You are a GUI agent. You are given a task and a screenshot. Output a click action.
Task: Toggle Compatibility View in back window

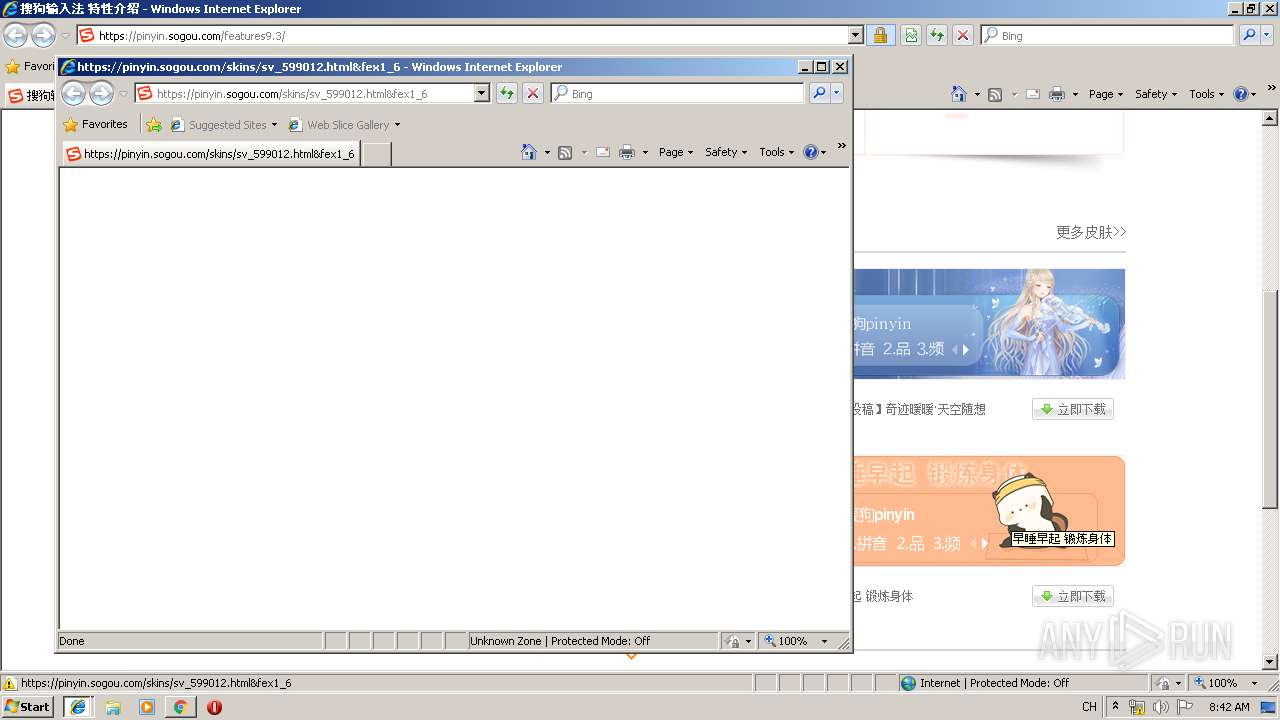(x=911, y=35)
